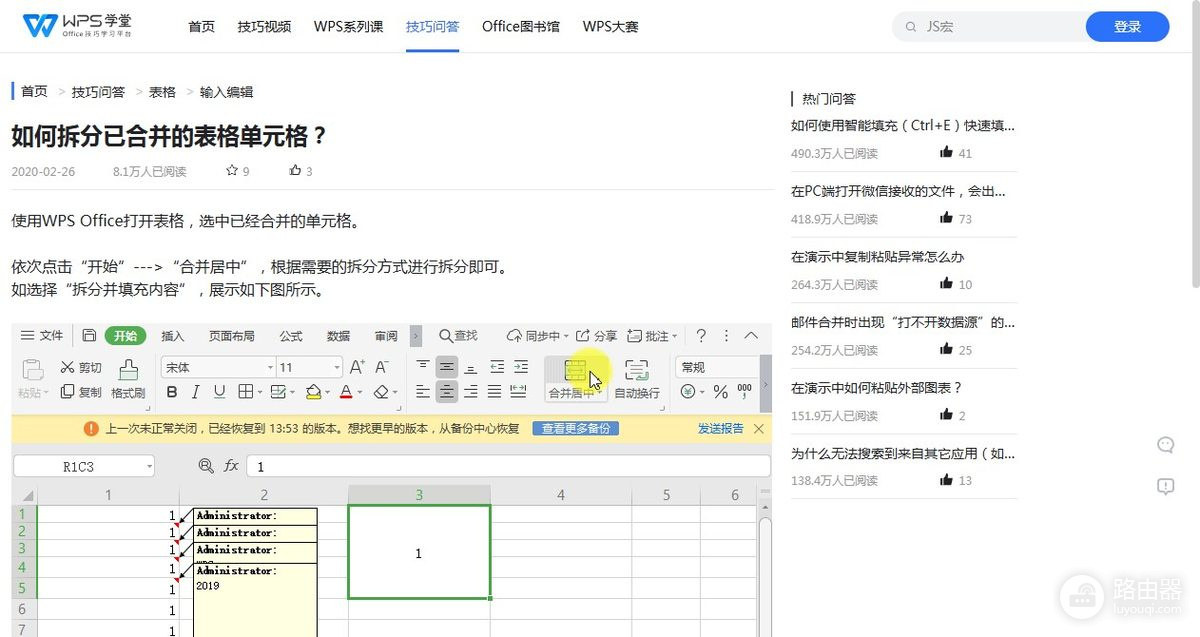Go to 输入编辑 in the breadcrumb
1200x637 pixels.
click(226, 91)
